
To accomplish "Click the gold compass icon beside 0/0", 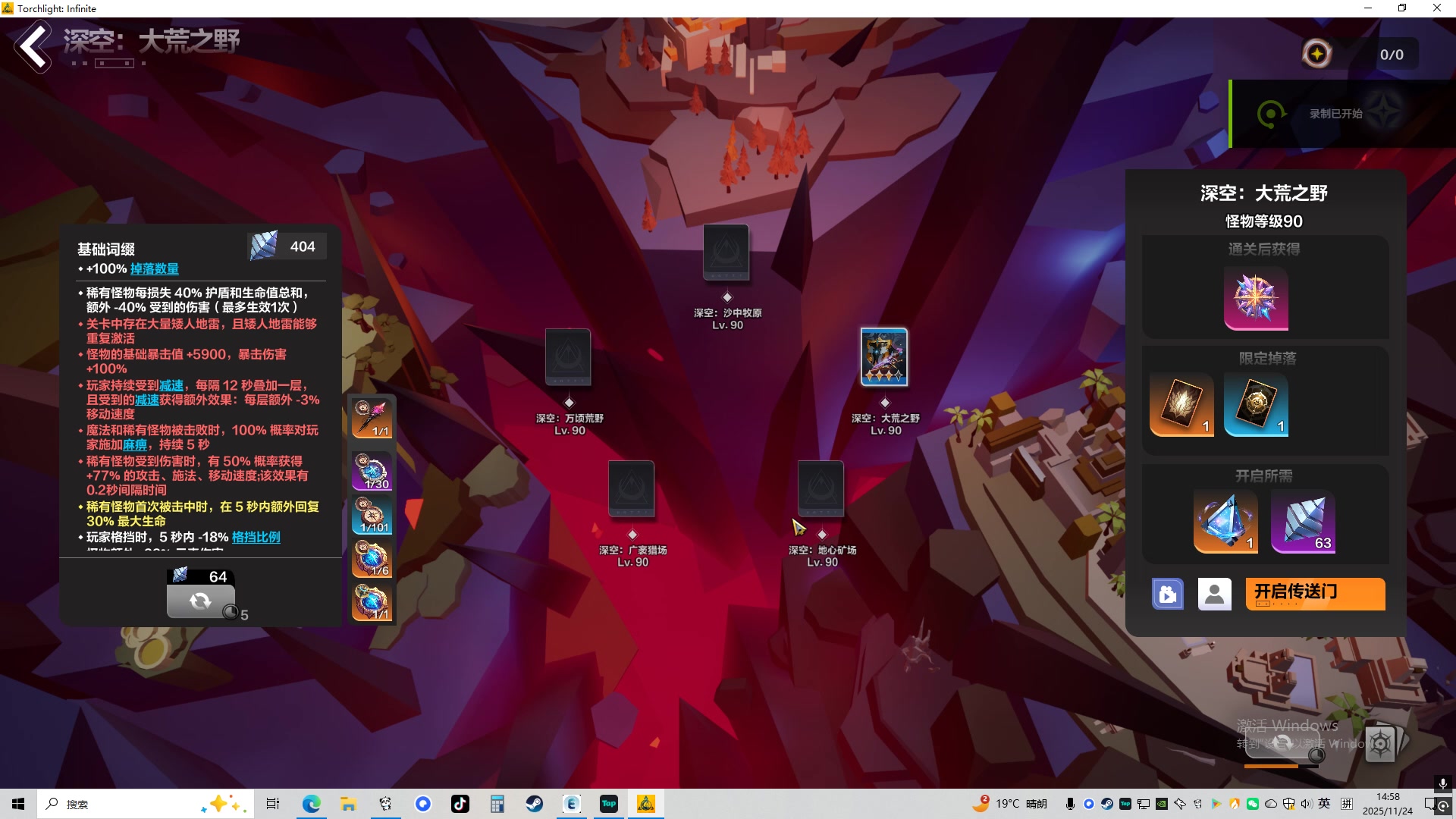I will pyautogui.click(x=1317, y=54).
